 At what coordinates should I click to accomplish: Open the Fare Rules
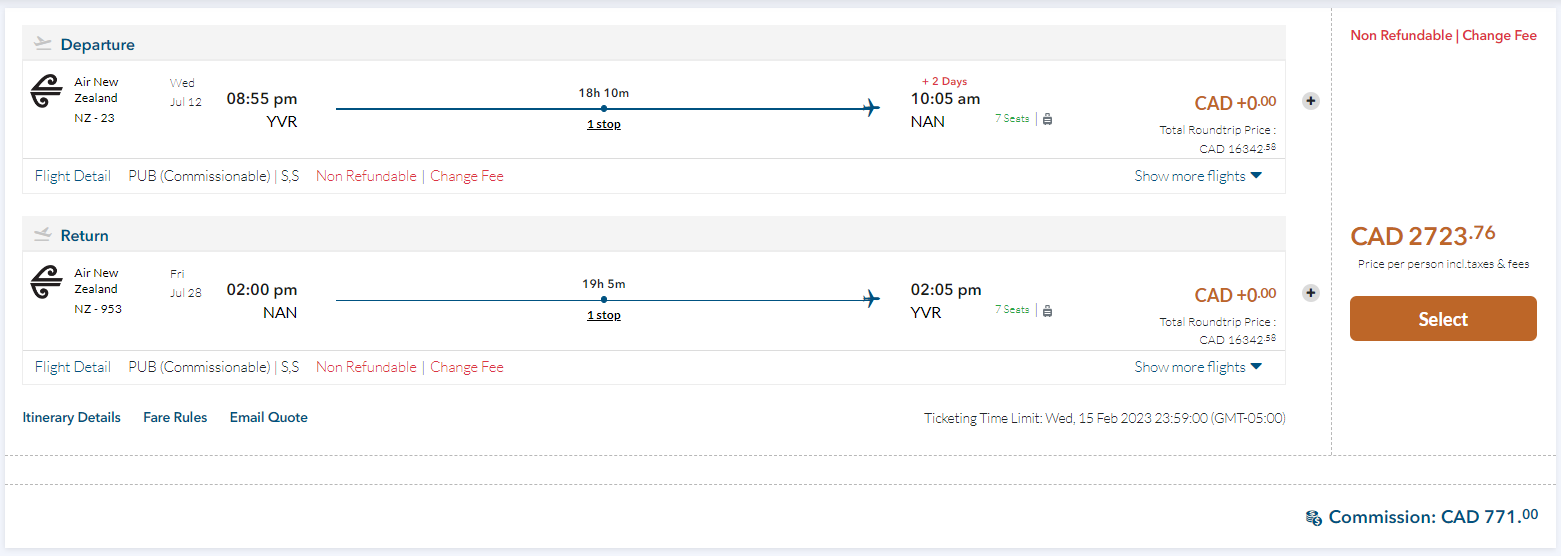pos(175,417)
